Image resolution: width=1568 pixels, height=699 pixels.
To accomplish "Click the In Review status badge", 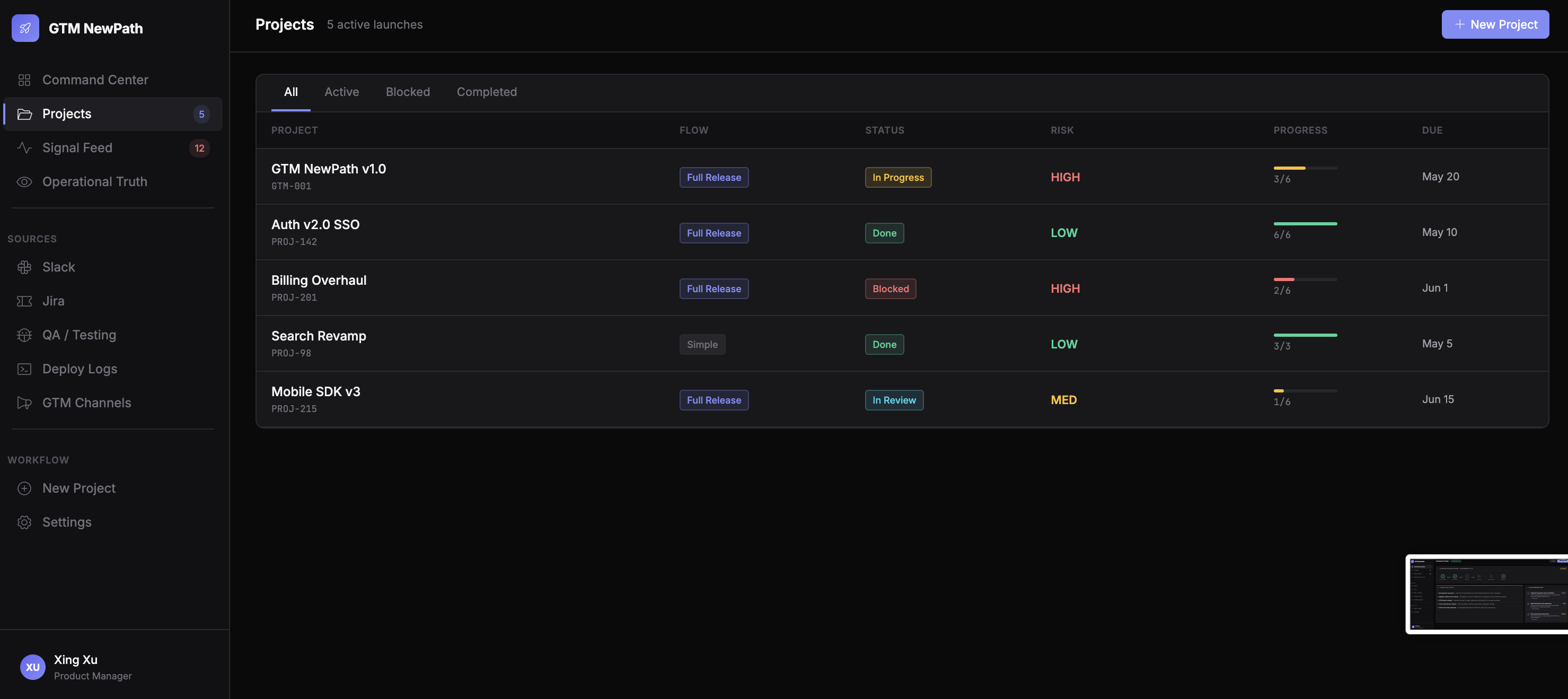I will point(894,400).
